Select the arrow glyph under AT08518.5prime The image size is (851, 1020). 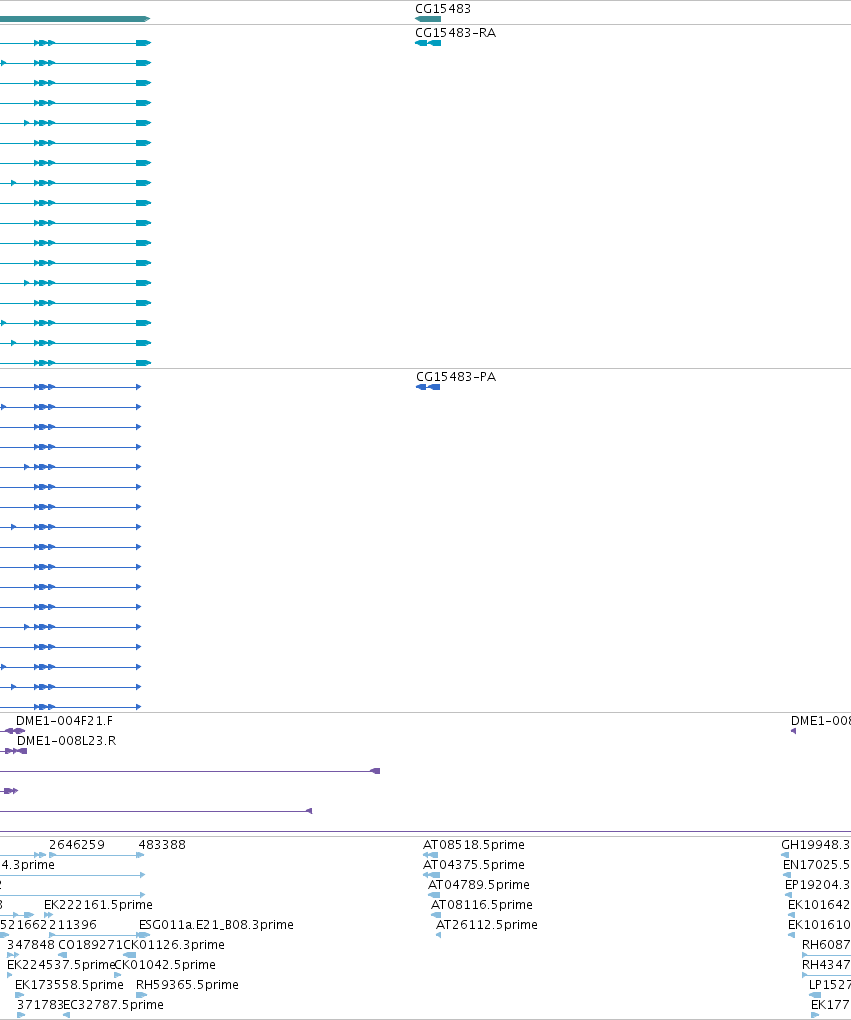pos(430,855)
